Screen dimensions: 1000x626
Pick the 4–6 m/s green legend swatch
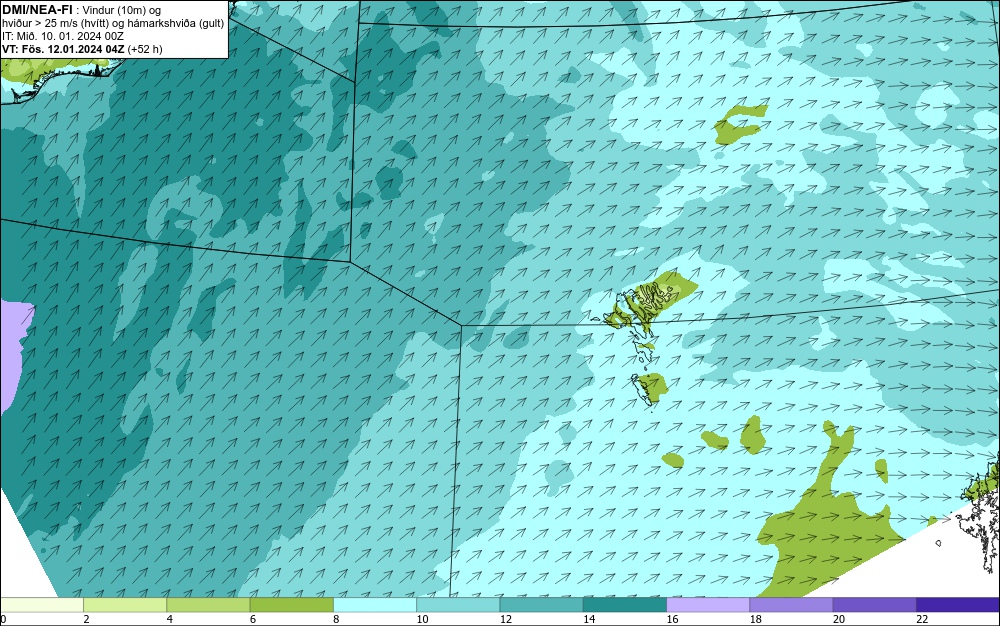click(209, 604)
